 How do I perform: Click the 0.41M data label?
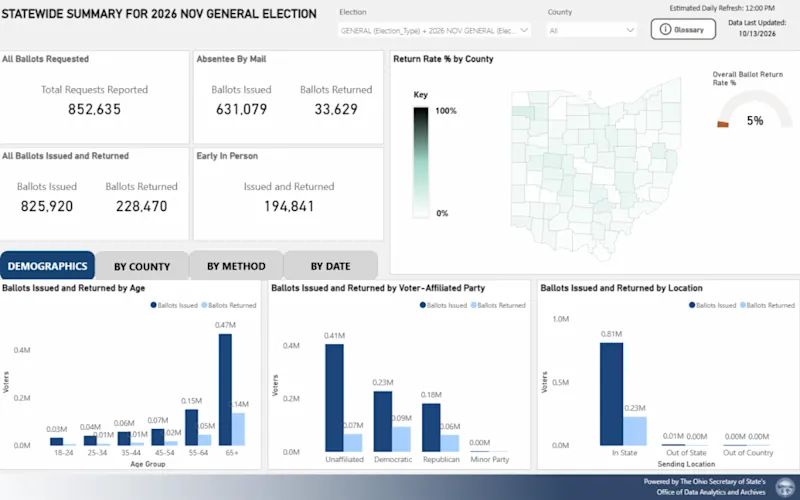click(x=334, y=335)
